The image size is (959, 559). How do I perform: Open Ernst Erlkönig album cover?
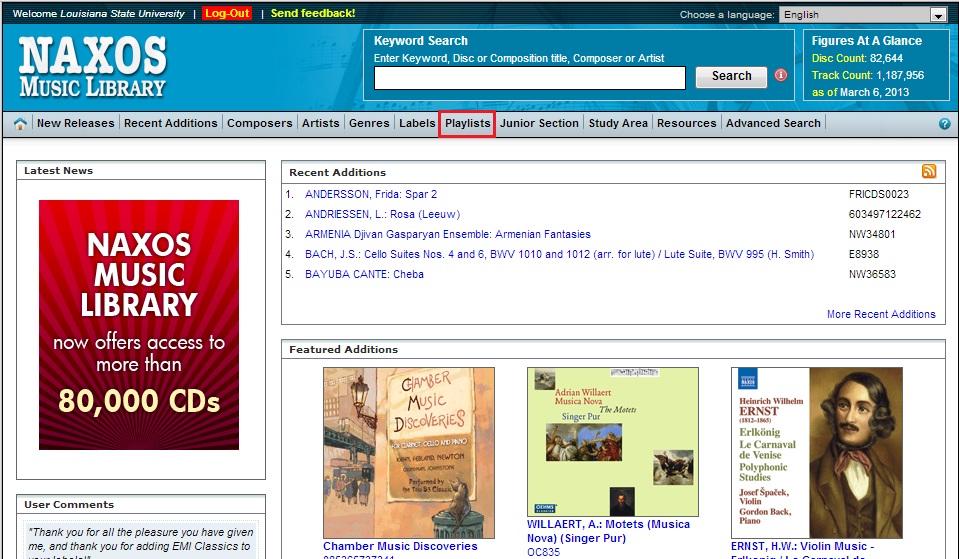[816, 453]
